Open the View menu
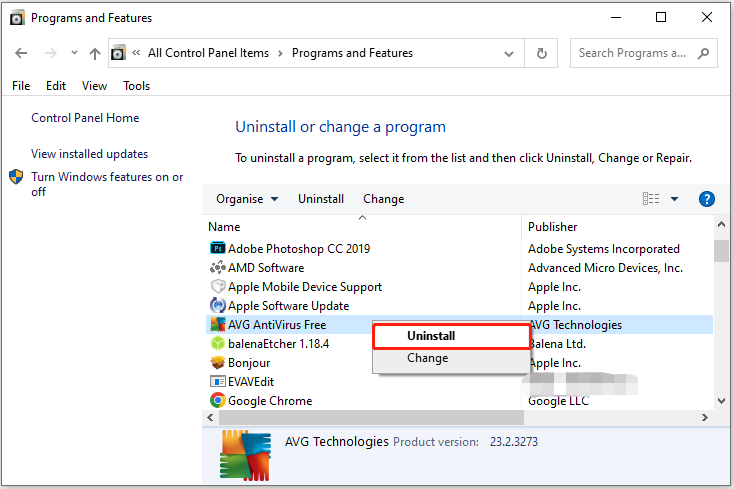The image size is (734, 489). 94,86
